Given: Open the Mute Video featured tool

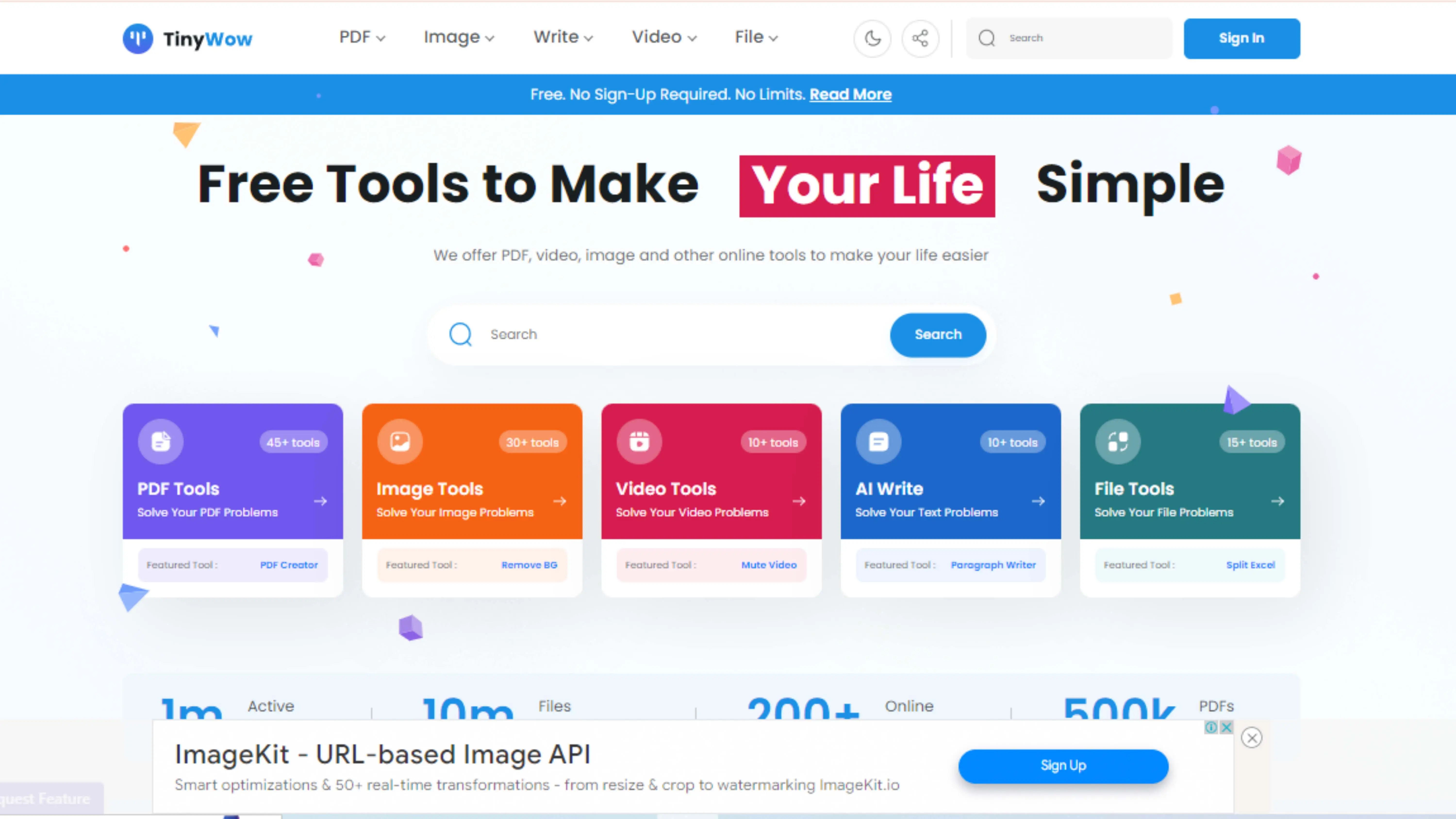Looking at the screenshot, I should pyautogui.click(x=769, y=565).
